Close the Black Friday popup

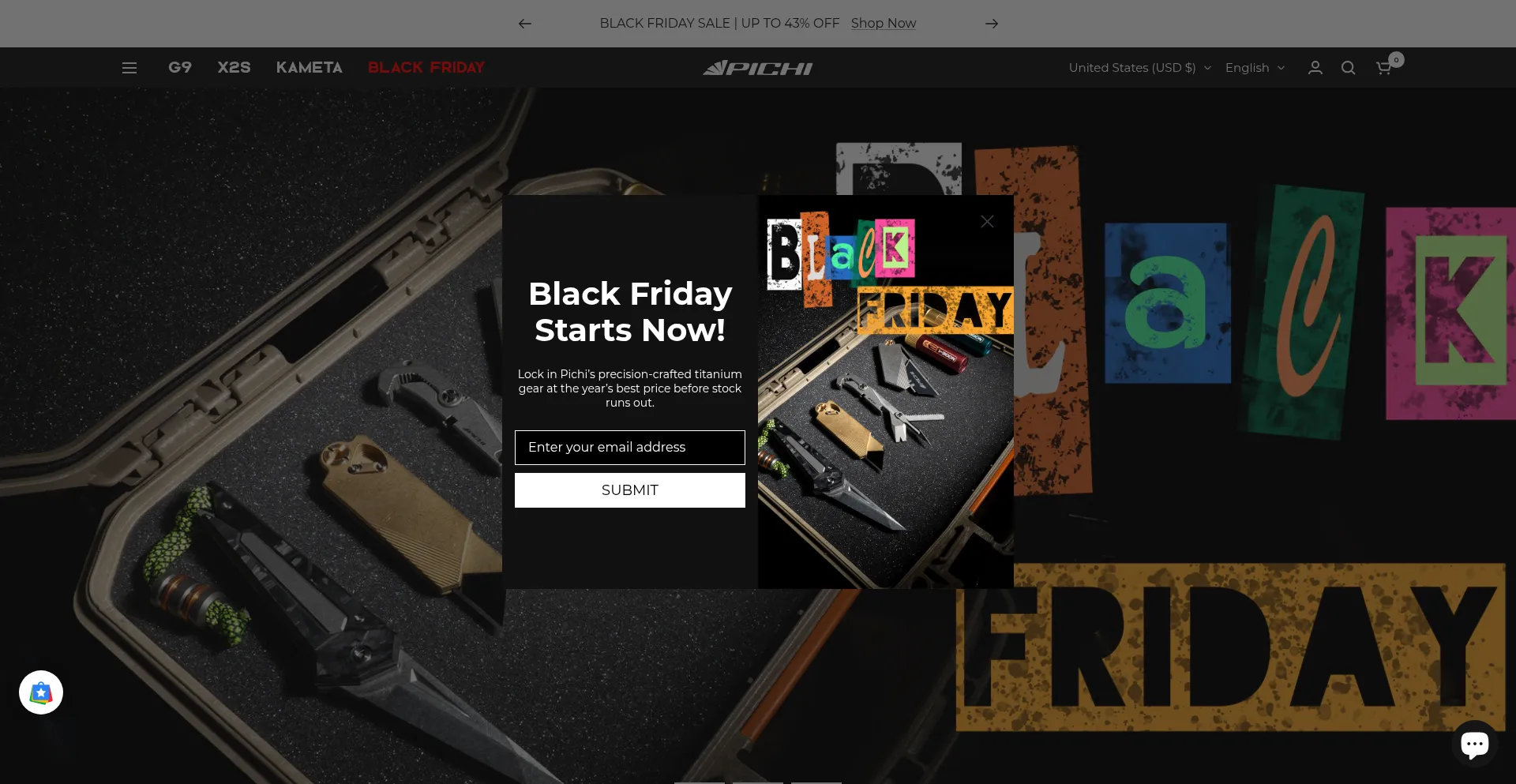coord(987,221)
